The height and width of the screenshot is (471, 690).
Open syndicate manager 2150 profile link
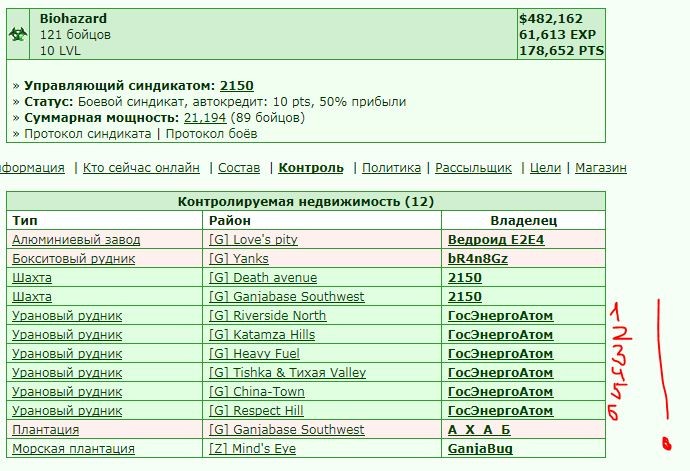tap(237, 85)
